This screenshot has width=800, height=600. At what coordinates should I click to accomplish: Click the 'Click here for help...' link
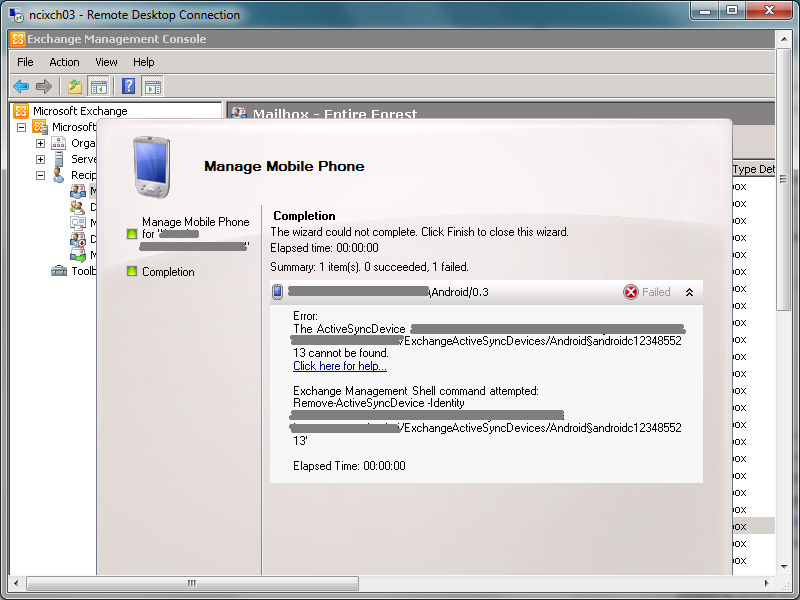pos(340,366)
